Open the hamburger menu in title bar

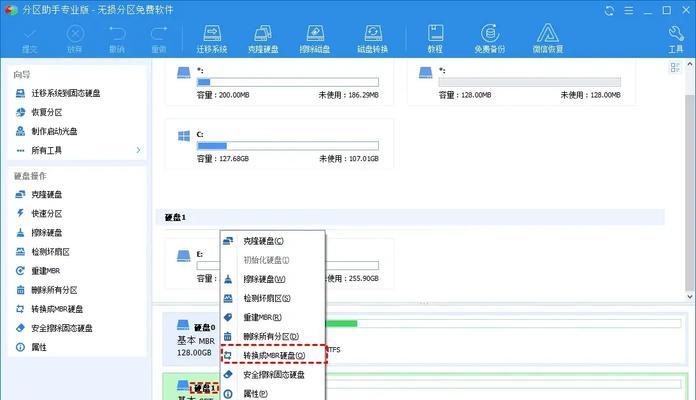pos(629,10)
